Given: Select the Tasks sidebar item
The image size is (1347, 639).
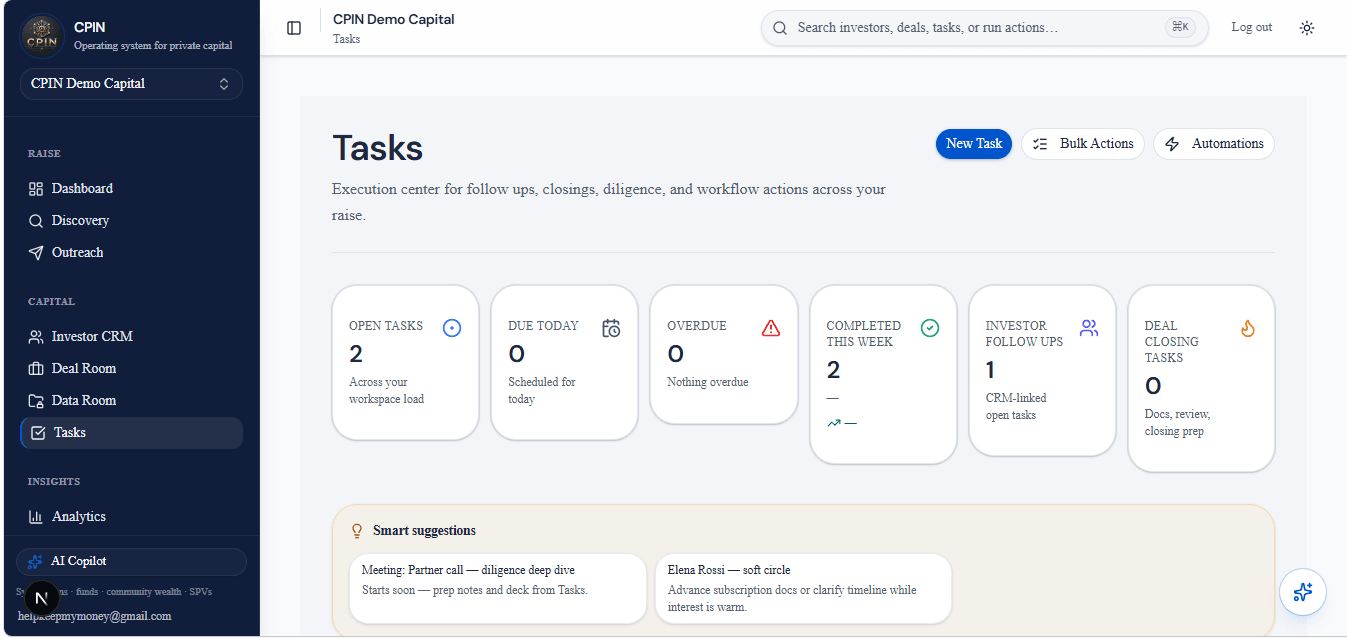Looking at the screenshot, I should point(131,433).
